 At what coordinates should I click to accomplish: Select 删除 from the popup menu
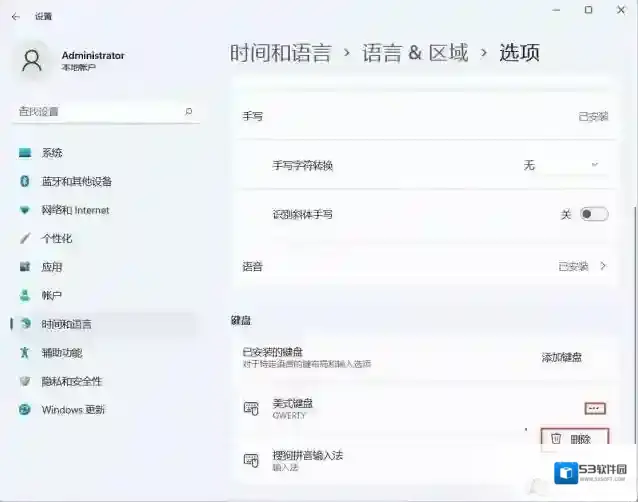(575, 439)
